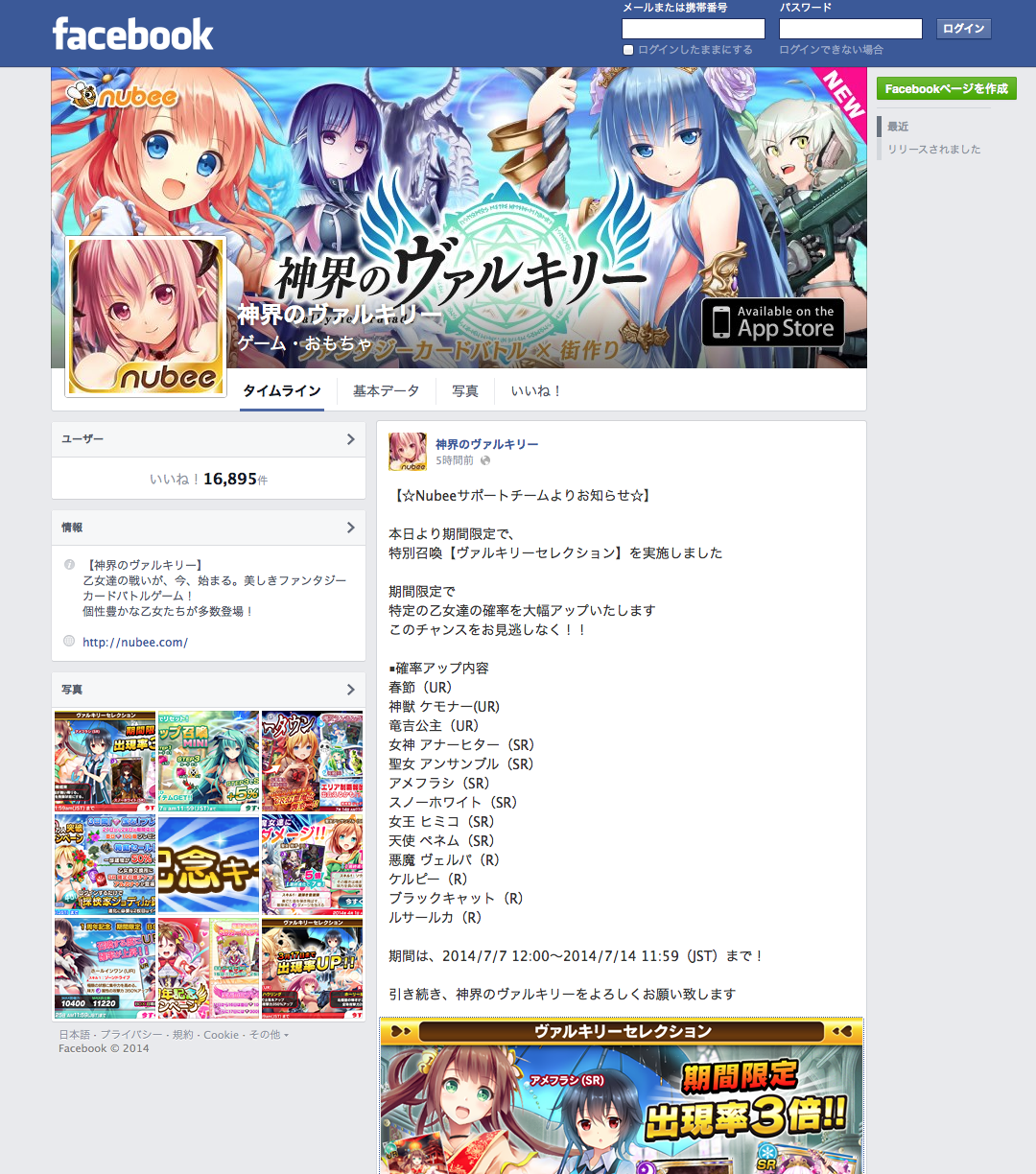Open the ヴァルキリーセレクション post image
1036x1174 pixels.
[x=622, y=1095]
